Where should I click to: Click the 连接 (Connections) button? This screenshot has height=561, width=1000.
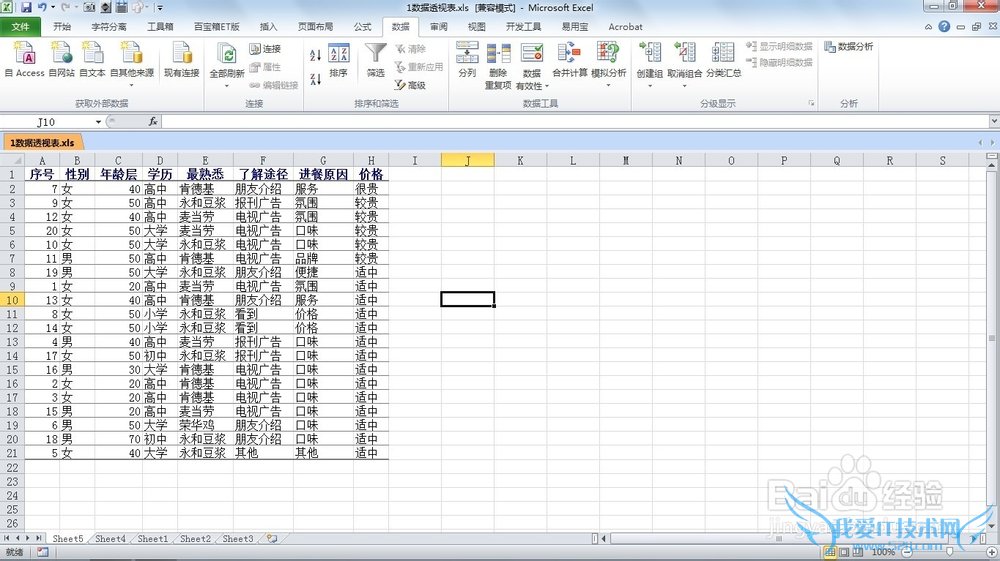click(x=265, y=49)
